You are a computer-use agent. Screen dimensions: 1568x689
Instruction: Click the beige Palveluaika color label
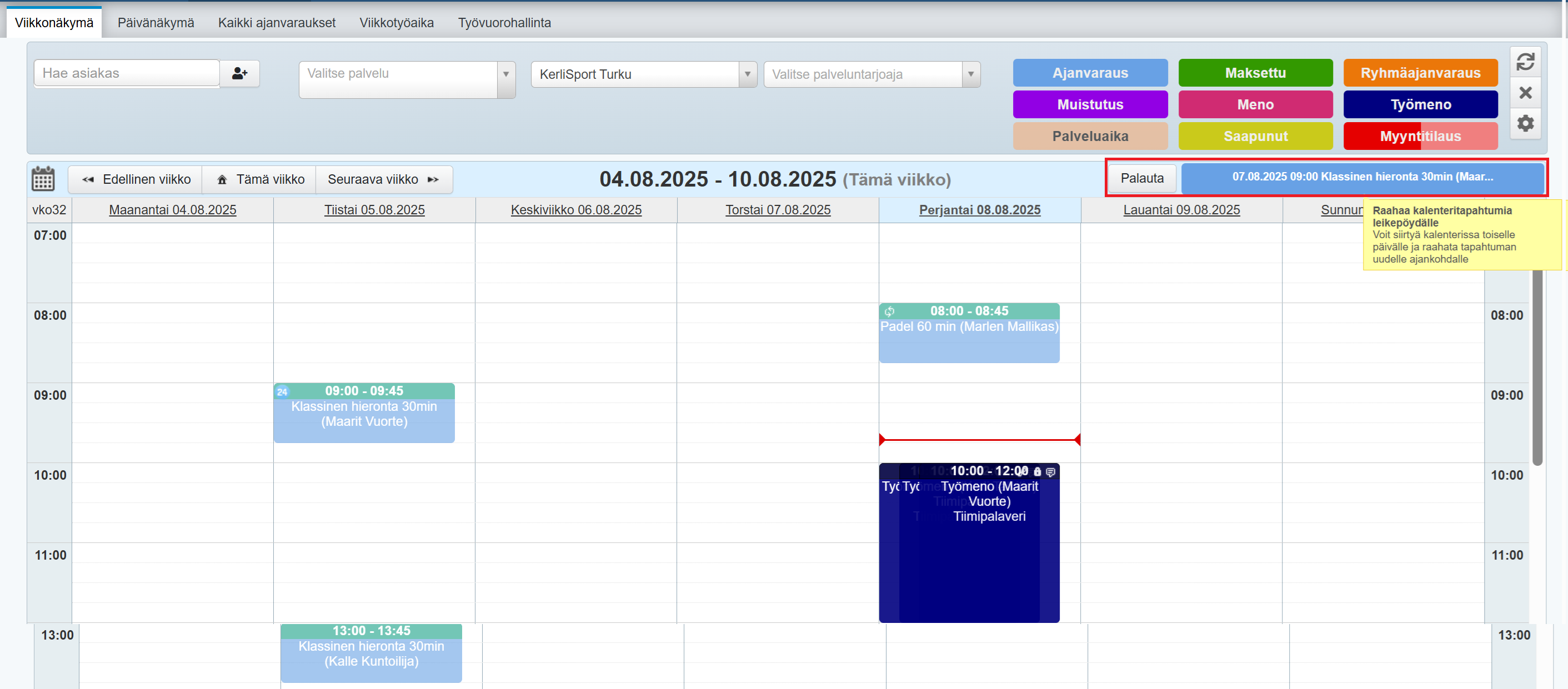coord(1090,137)
